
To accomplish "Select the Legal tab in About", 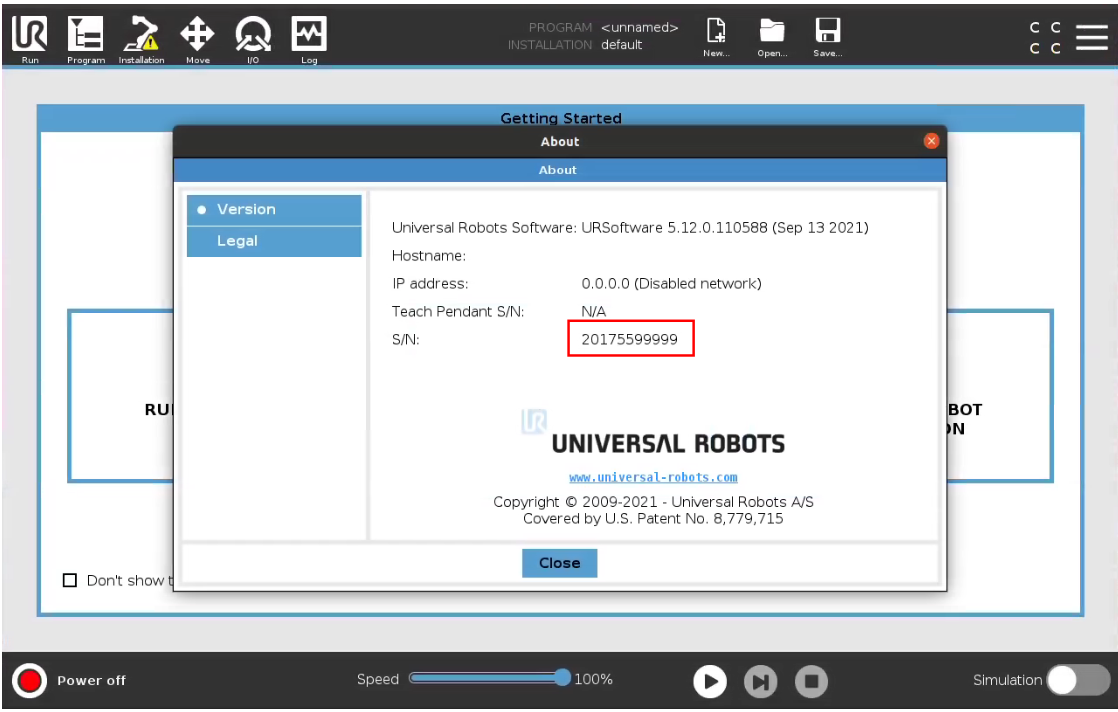I will (274, 242).
